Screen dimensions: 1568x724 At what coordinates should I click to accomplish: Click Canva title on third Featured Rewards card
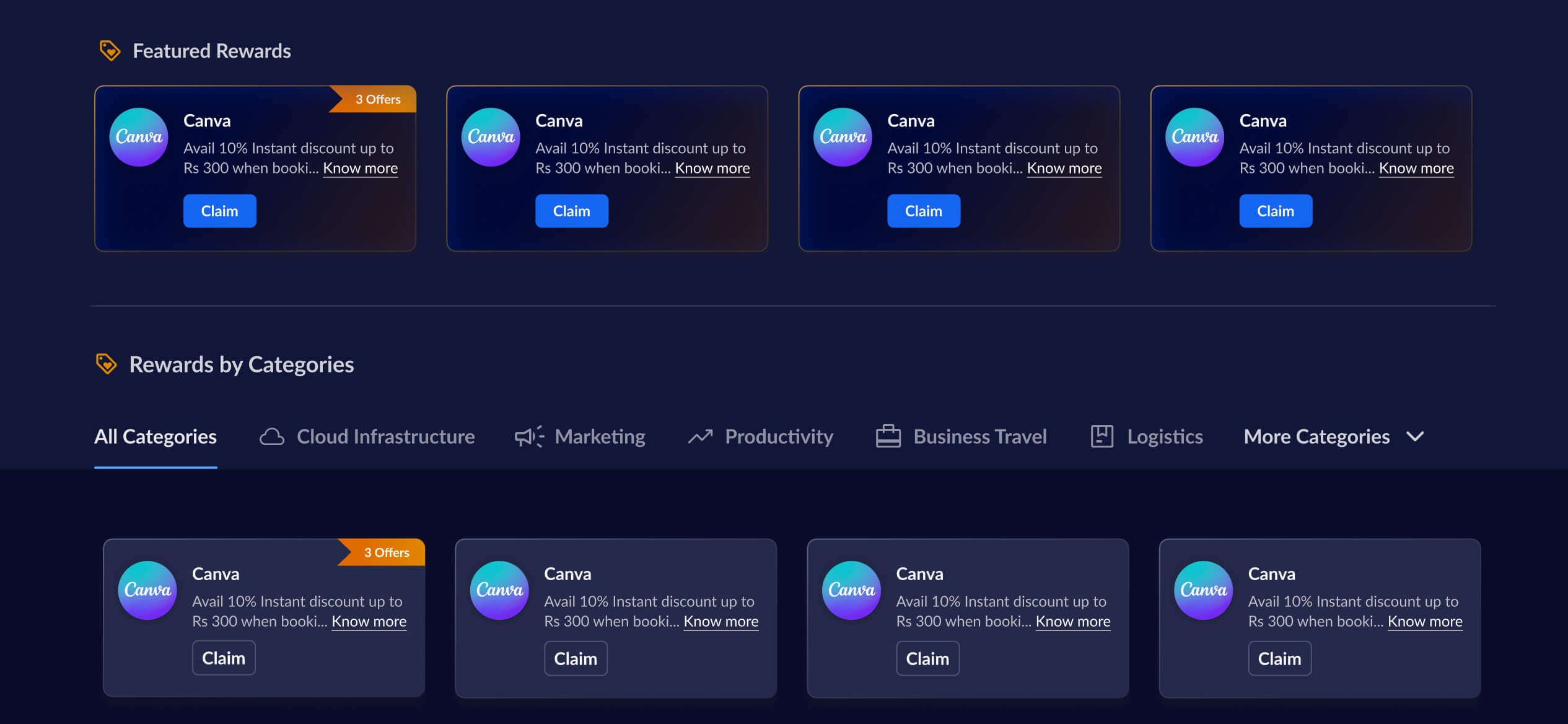click(911, 121)
